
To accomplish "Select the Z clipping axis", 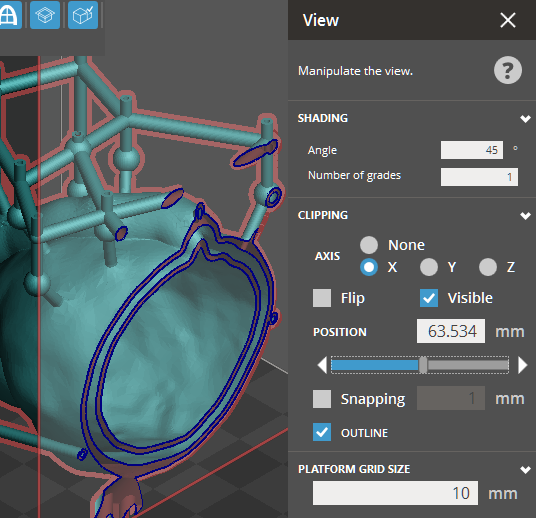I will coord(488,267).
